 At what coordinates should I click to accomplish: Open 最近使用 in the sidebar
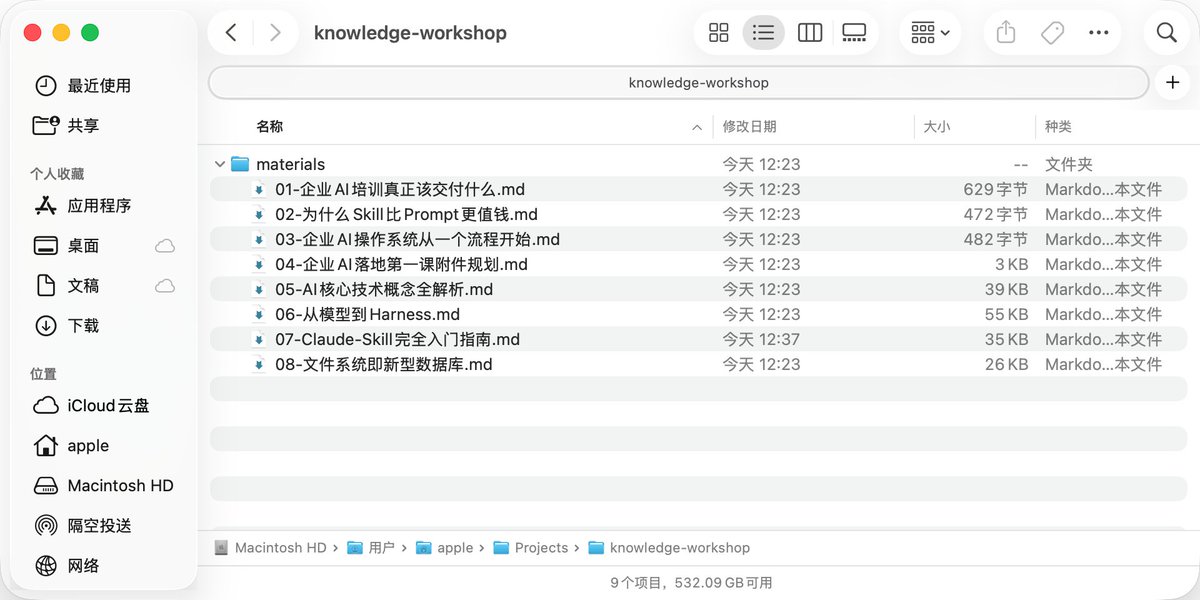tap(98, 86)
